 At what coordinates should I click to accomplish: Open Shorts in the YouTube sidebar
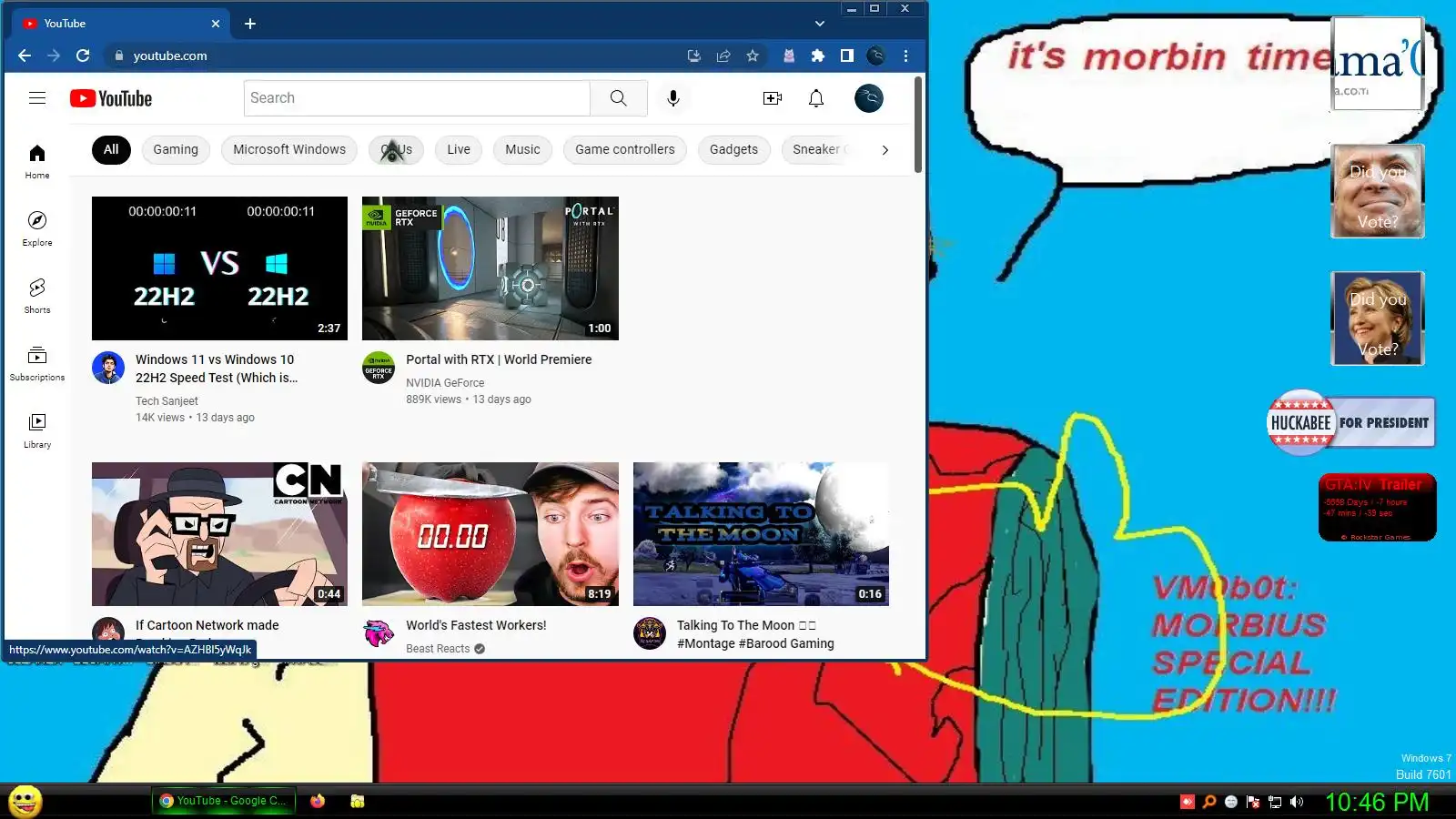(x=37, y=296)
